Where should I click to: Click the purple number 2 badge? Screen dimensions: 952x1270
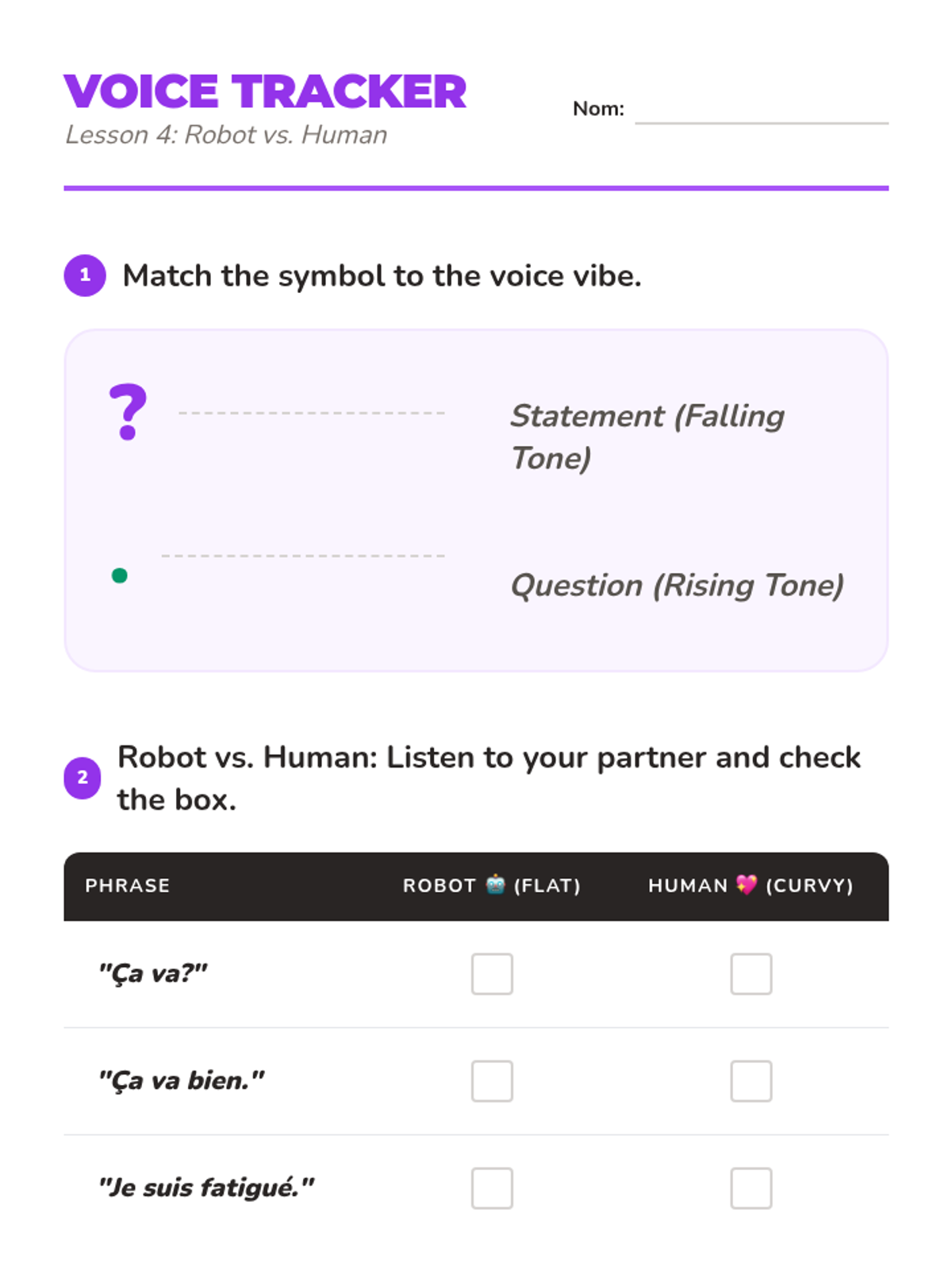point(83,777)
